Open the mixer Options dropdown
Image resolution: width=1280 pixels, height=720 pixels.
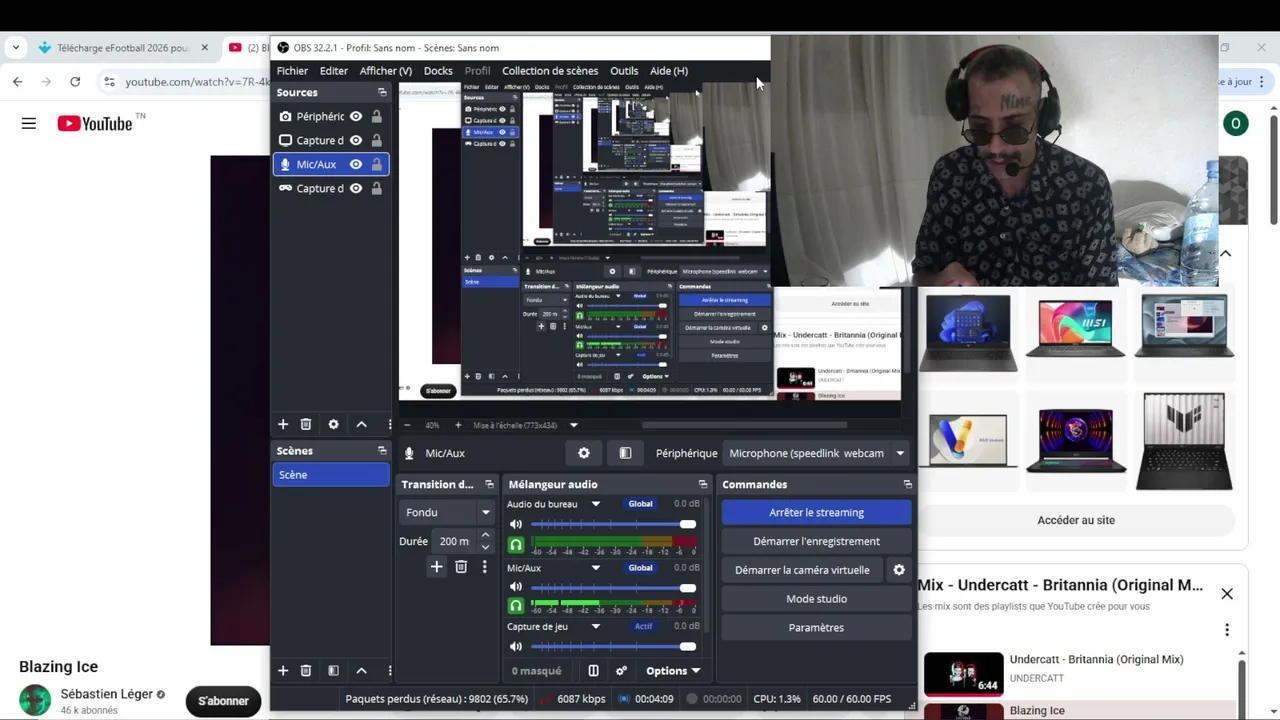pyautogui.click(x=673, y=671)
